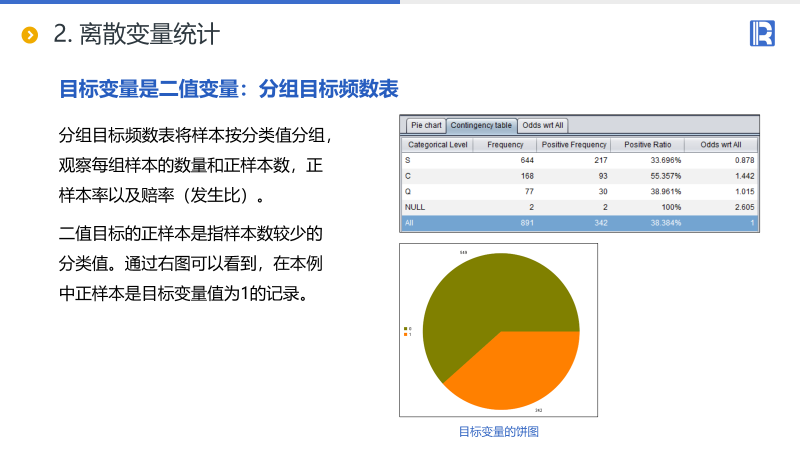Click positive ratio 100%
800x450 pixels.
point(671,207)
